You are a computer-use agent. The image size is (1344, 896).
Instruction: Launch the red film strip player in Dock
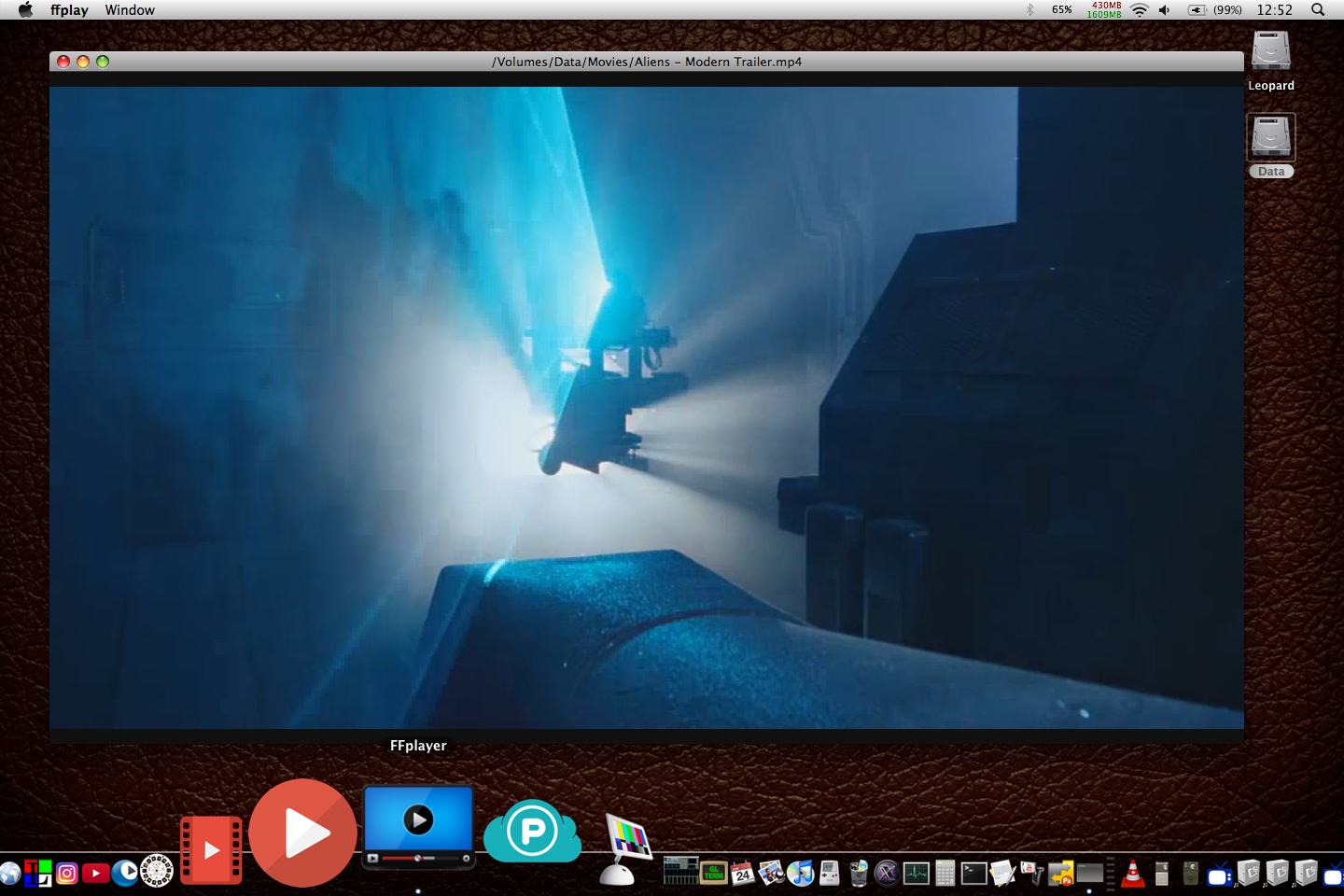(211, 849)
